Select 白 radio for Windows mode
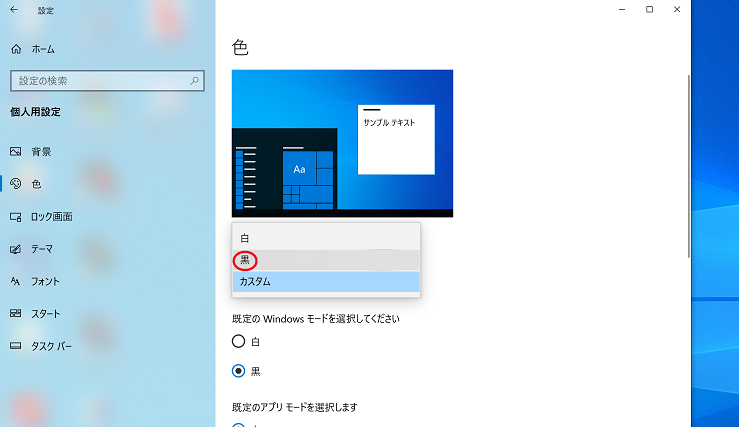 click(x=238, y=341)
